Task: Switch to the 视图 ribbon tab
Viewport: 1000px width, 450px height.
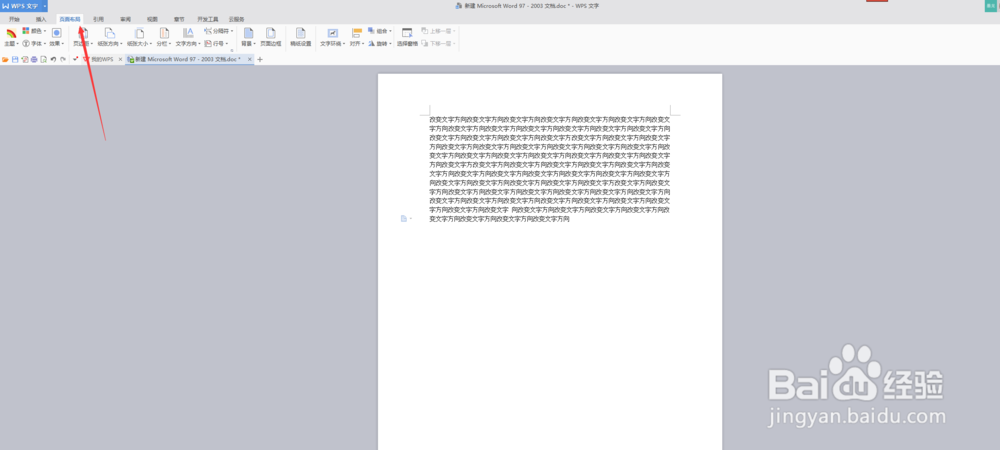Action: point(152,19)
